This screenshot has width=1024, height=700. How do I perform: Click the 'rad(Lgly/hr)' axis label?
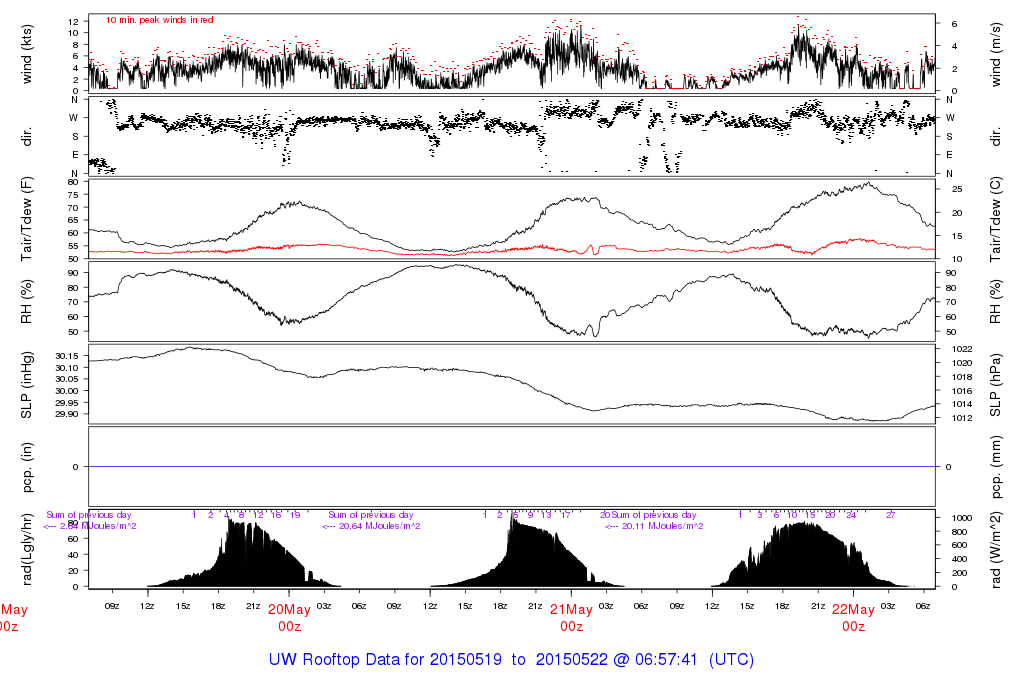click(27, 549)
